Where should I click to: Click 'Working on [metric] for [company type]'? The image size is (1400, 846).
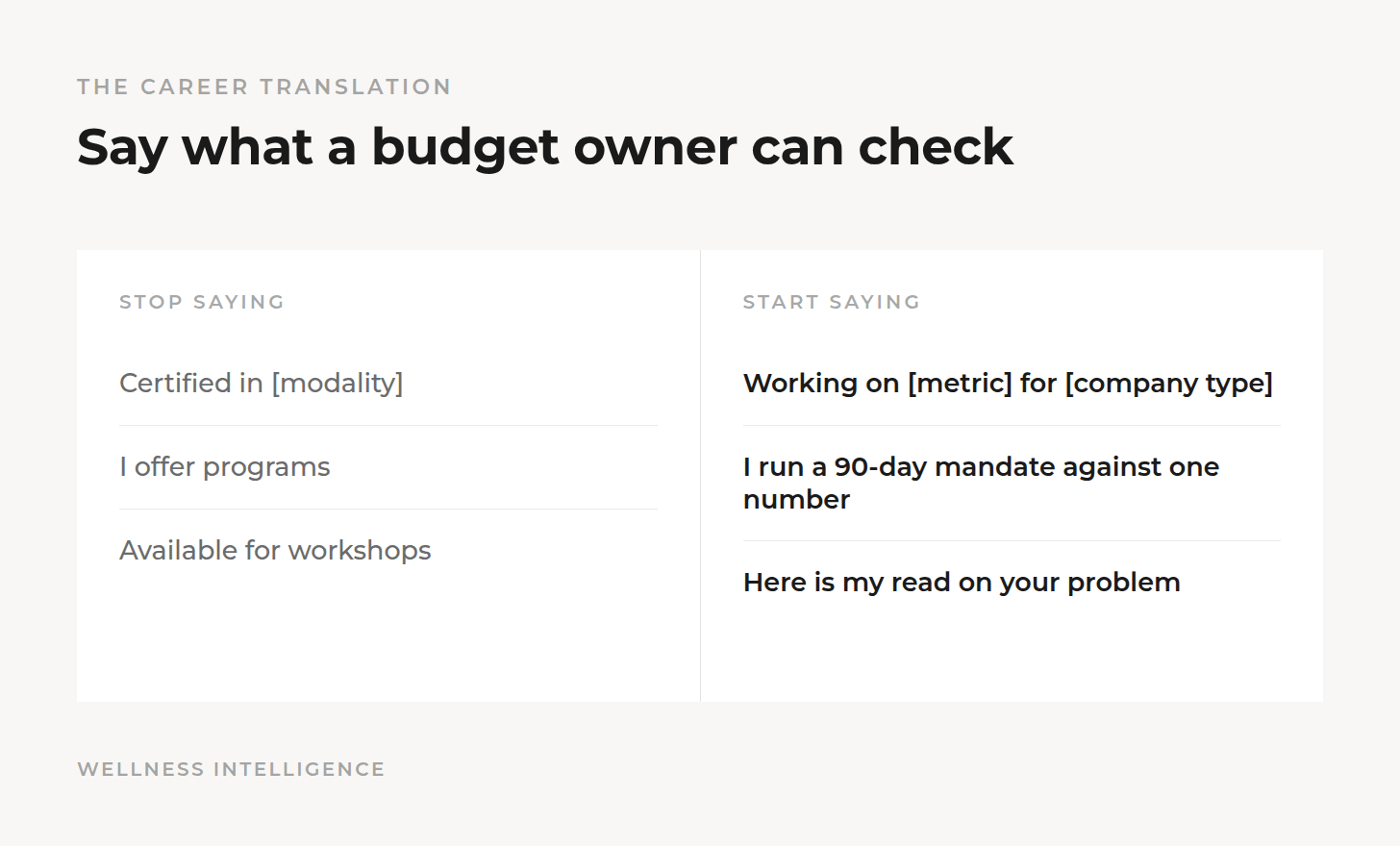point(1008,383)
